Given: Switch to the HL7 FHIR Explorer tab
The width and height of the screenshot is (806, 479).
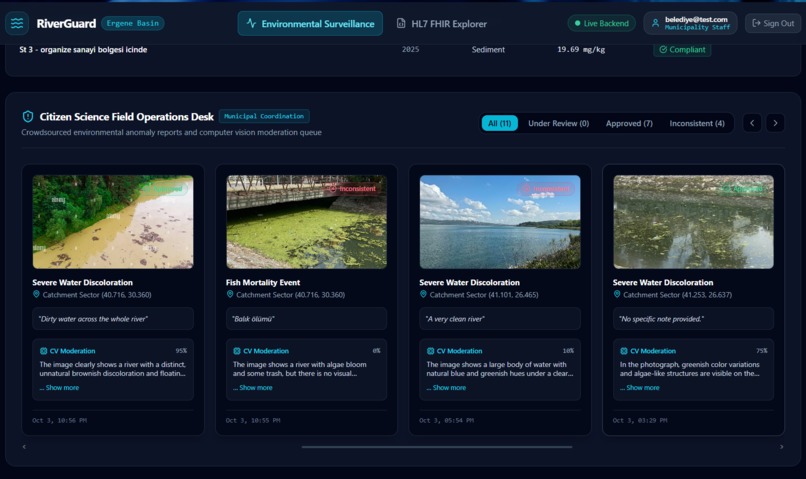Looking at the screenshot, I should [442, 24].
